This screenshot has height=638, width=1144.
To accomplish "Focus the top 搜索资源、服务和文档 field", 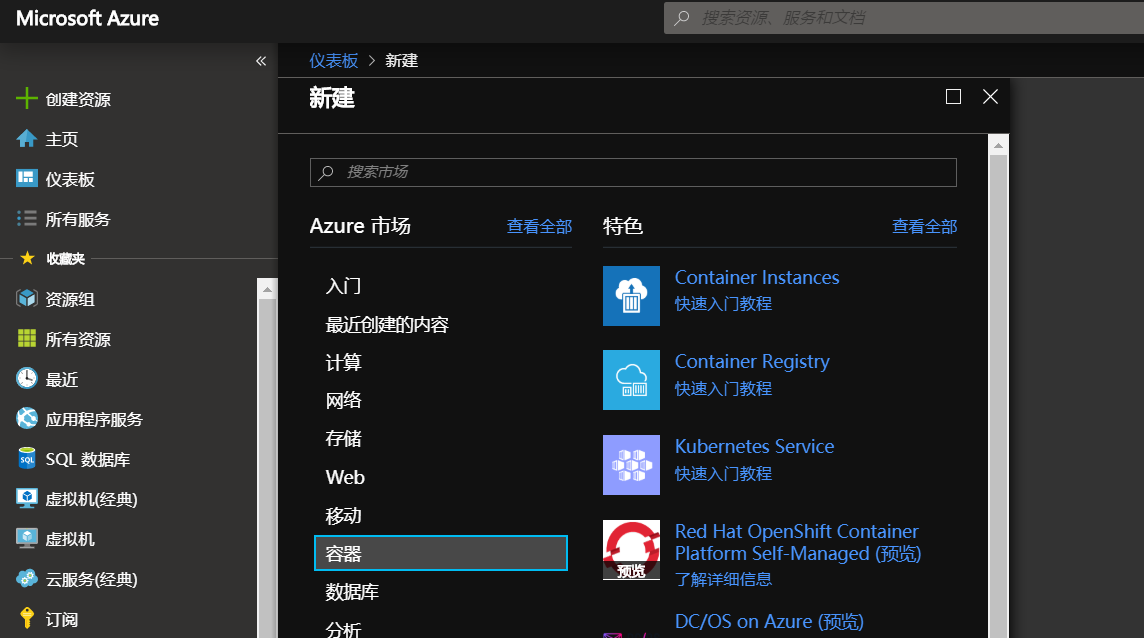I will [904, 18].
